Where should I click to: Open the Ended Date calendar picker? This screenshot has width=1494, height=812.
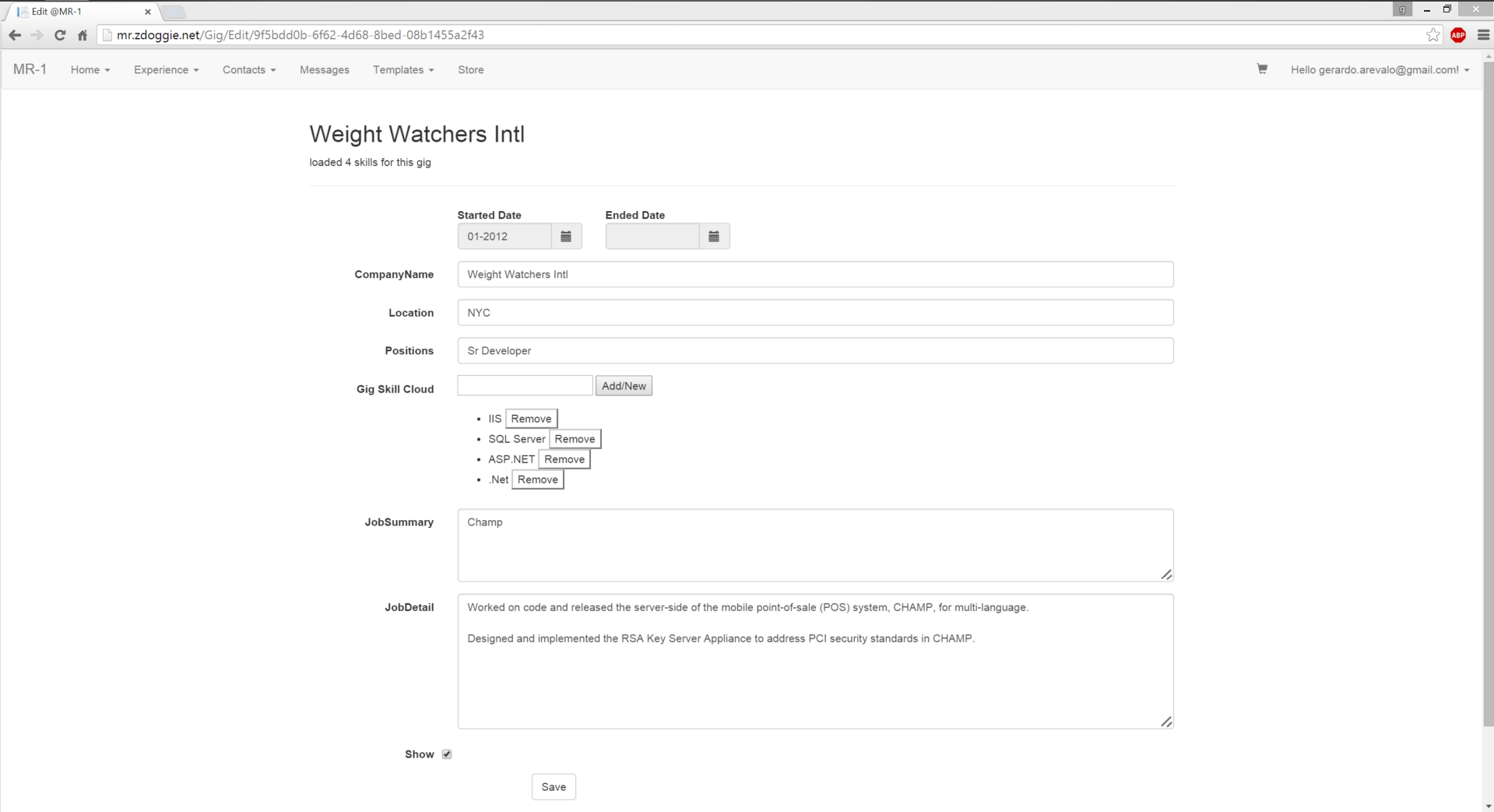[714, 237]
